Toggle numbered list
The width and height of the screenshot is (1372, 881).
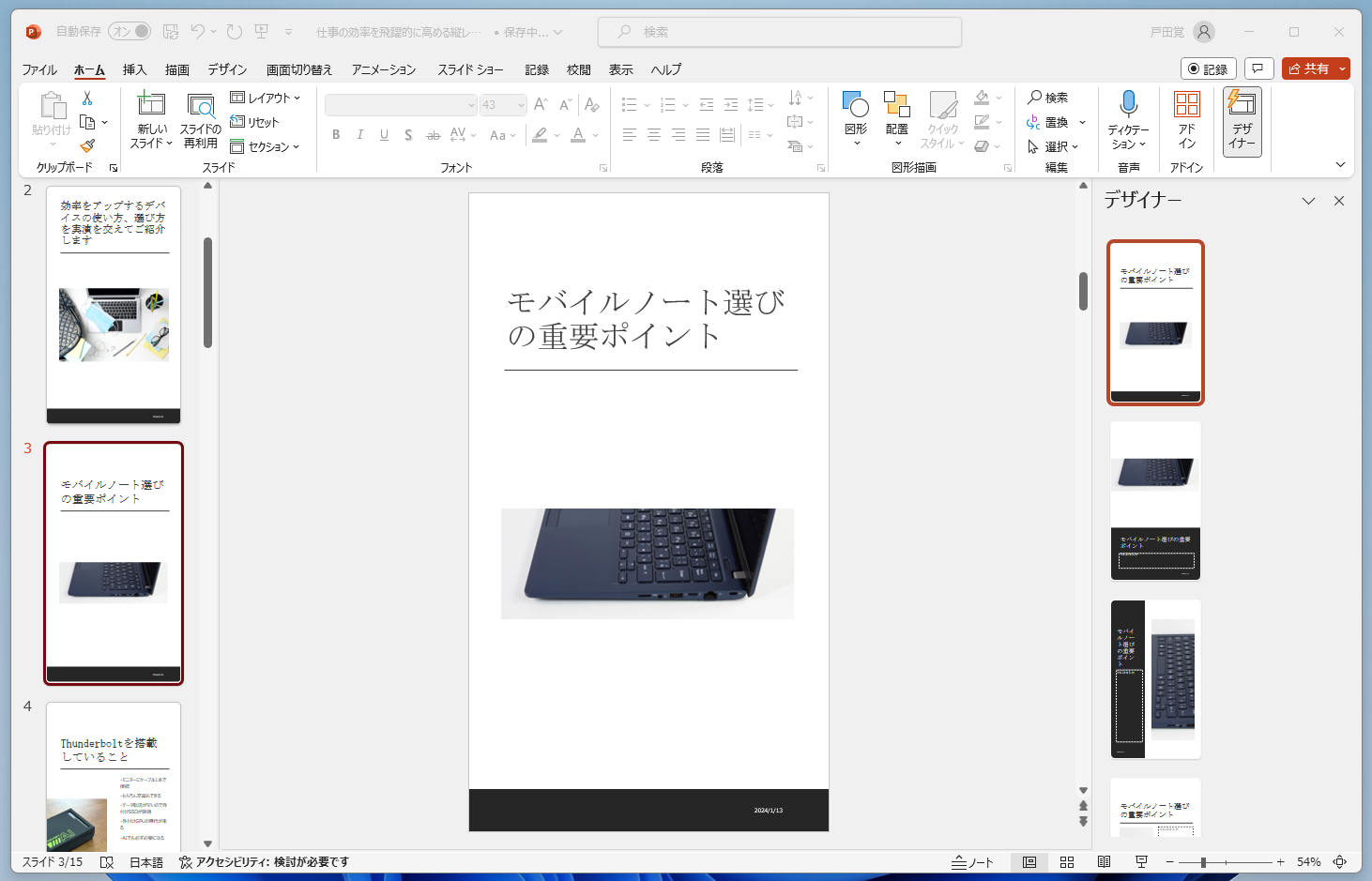click(667, 105)
